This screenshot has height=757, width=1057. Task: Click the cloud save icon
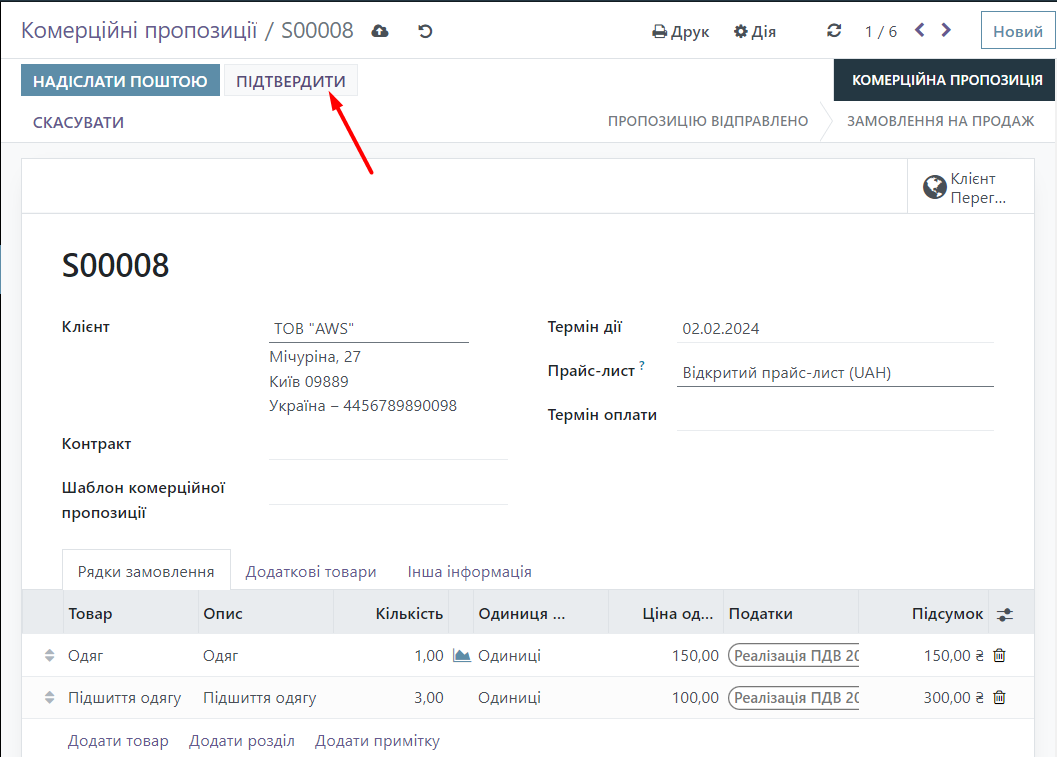[x=380, y=31]
